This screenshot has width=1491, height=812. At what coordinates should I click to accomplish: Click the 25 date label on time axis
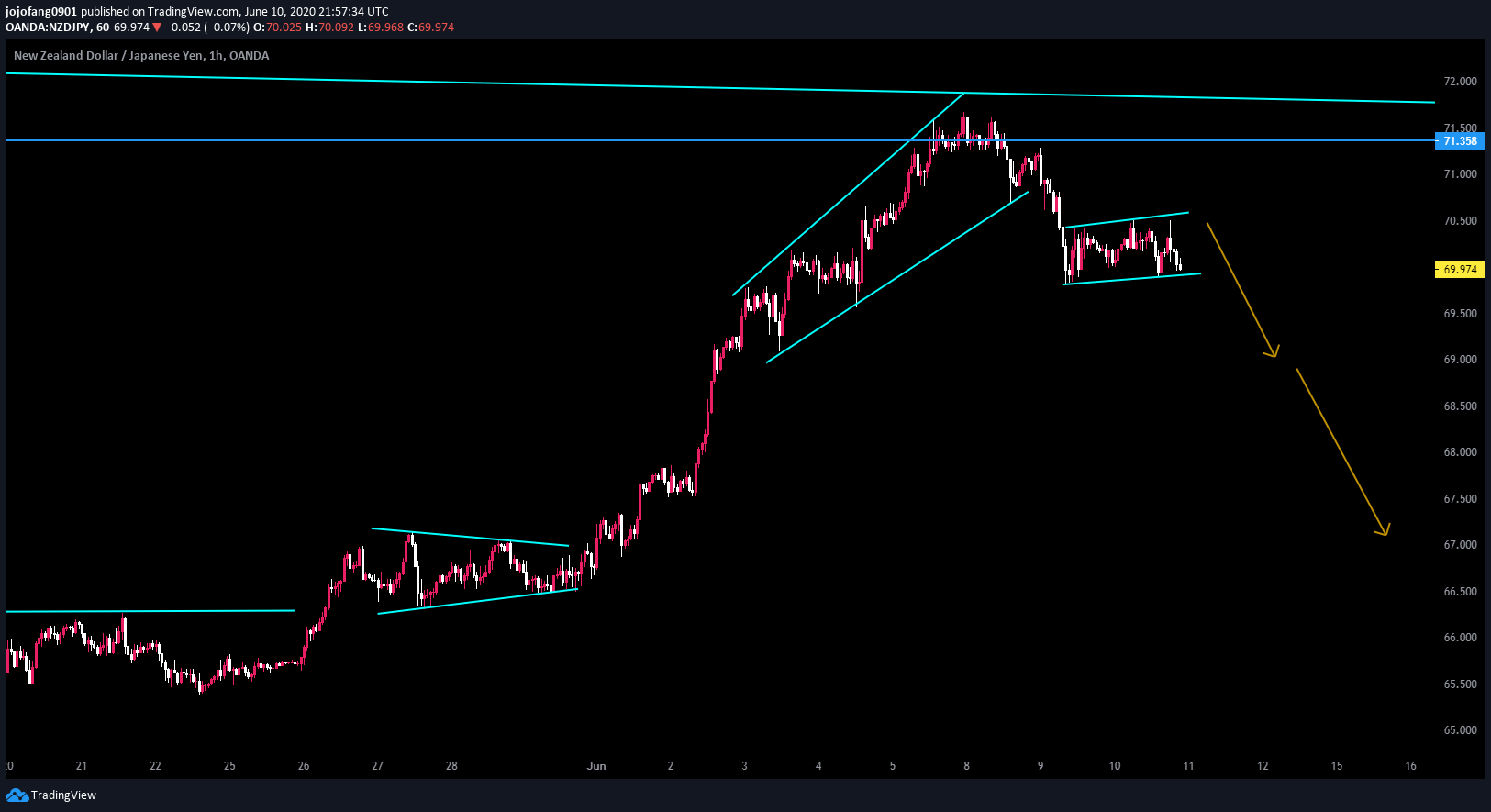tap(229, 766)
